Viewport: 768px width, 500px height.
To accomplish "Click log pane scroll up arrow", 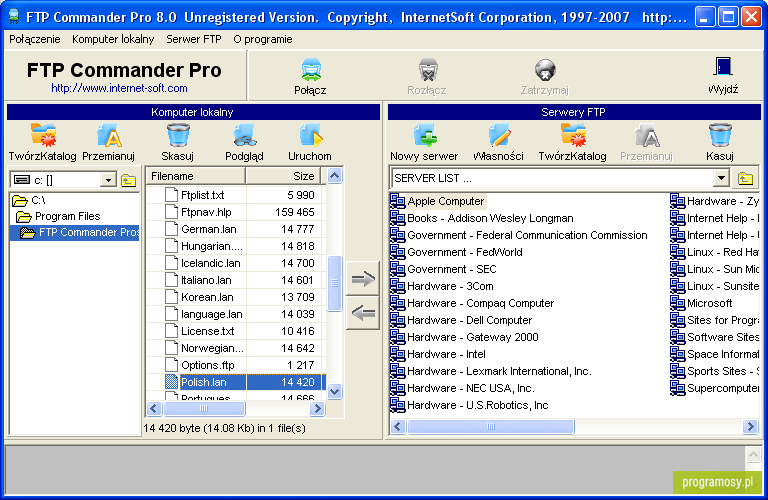I will (x=753, y=454).
